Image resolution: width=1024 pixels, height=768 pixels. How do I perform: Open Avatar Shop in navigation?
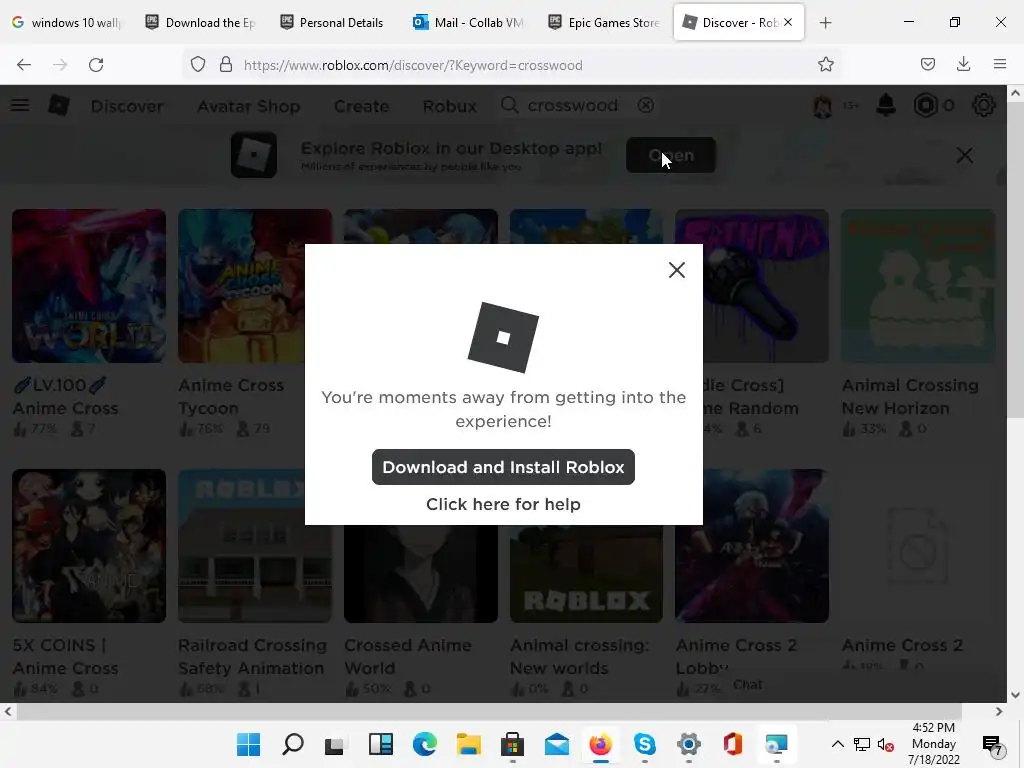tap(249, 106)
